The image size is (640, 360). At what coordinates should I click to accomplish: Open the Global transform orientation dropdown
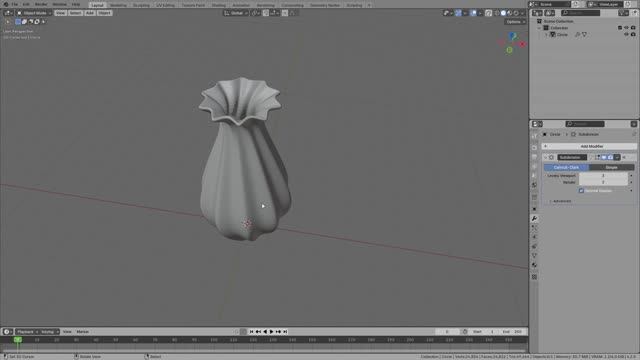tap(236, 13)
